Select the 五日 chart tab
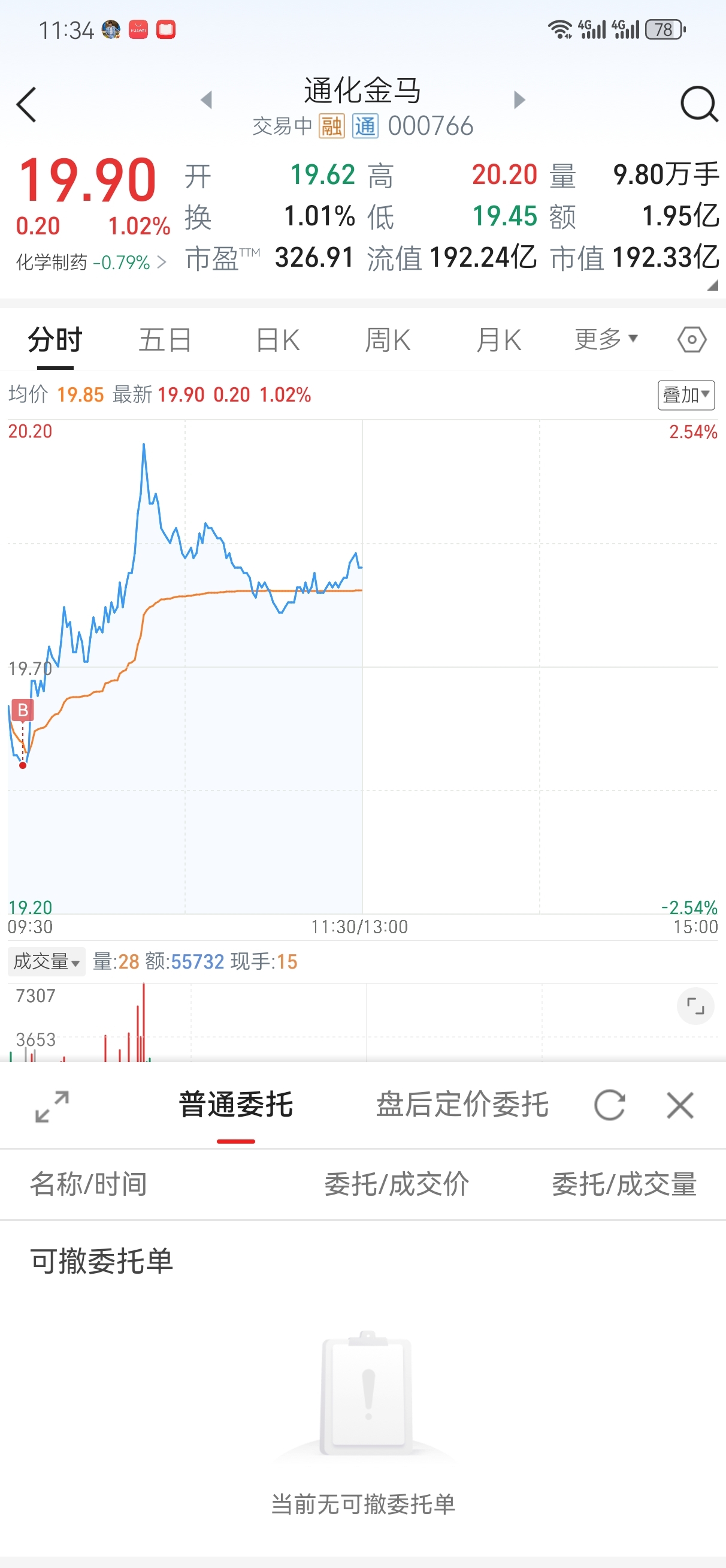This screenshot has height=1568, width=726. pos(165,340)
